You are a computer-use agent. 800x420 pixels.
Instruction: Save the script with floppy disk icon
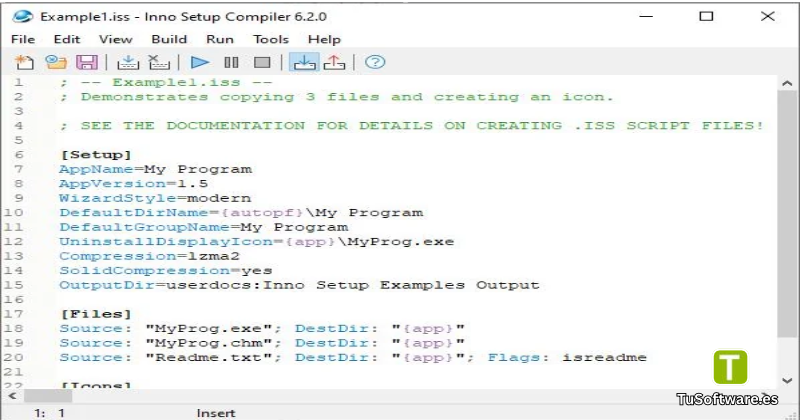tap(87, 62)
